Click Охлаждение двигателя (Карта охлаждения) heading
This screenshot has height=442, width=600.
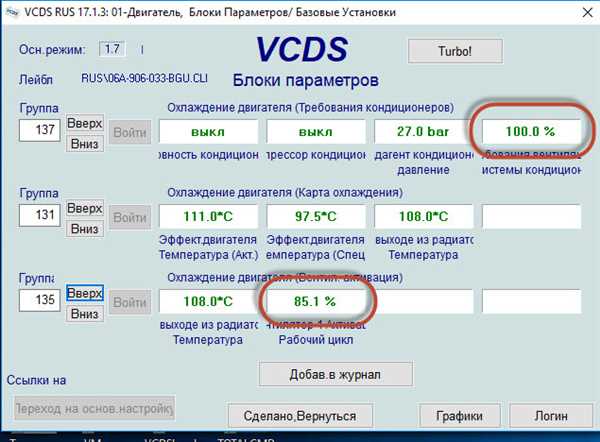point(285,192)
